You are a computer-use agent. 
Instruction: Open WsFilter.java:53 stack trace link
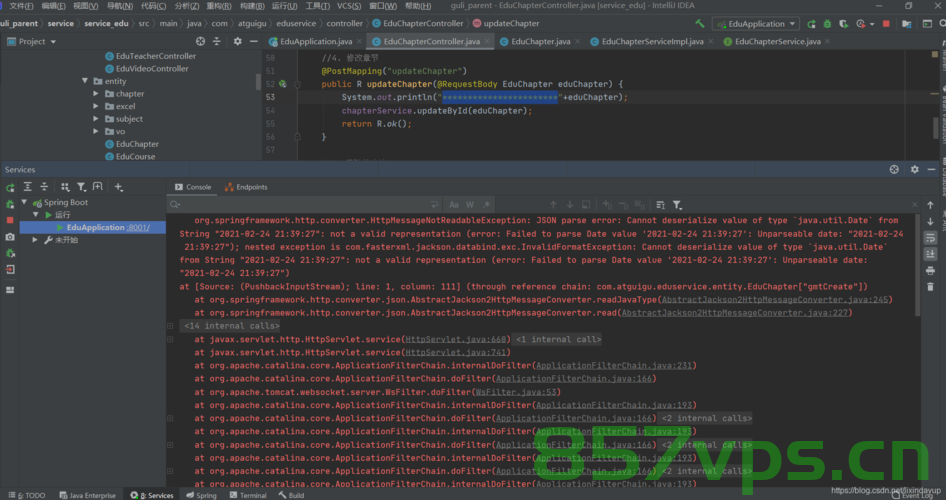pyautogui.click(x=515, y=392)
